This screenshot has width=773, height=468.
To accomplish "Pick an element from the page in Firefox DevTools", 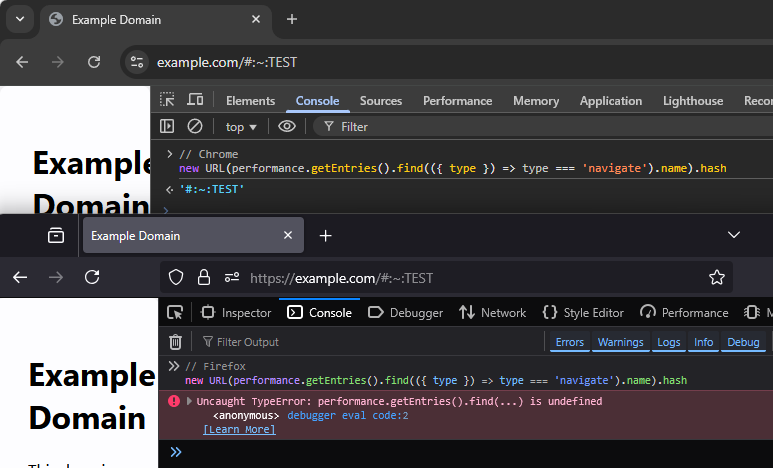I will tap(175, 313).
